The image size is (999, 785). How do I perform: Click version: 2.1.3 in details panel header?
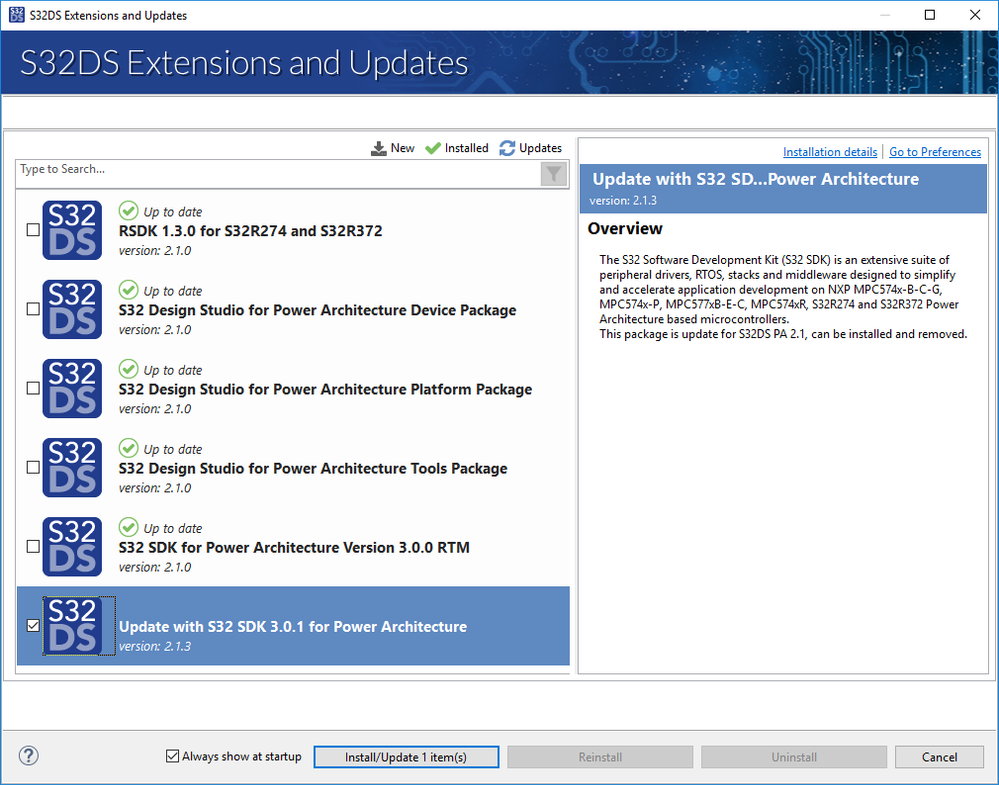[x=622, y=200]
